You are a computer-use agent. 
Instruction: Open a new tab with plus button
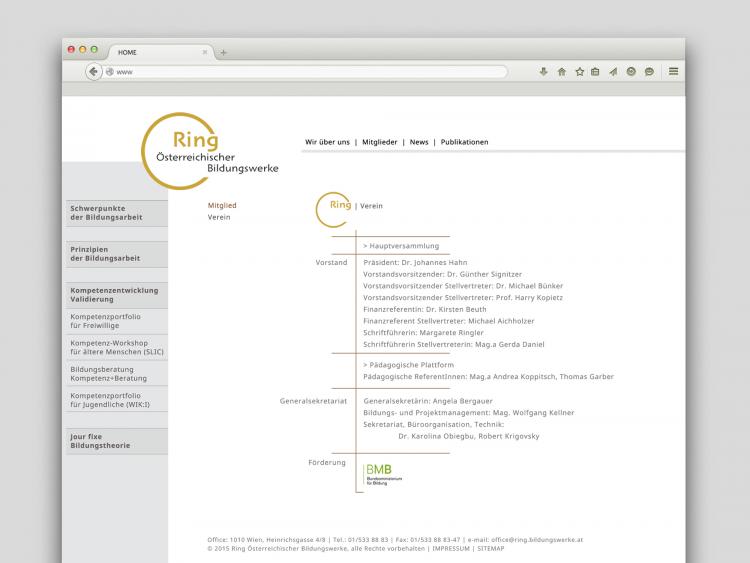pos(223,53)
